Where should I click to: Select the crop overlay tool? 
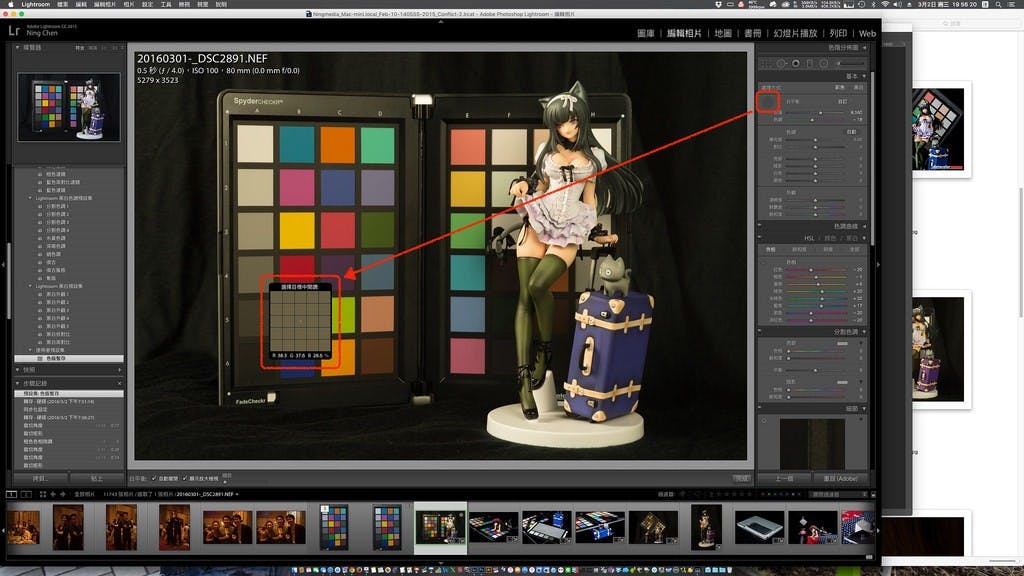tap(768, 63)
